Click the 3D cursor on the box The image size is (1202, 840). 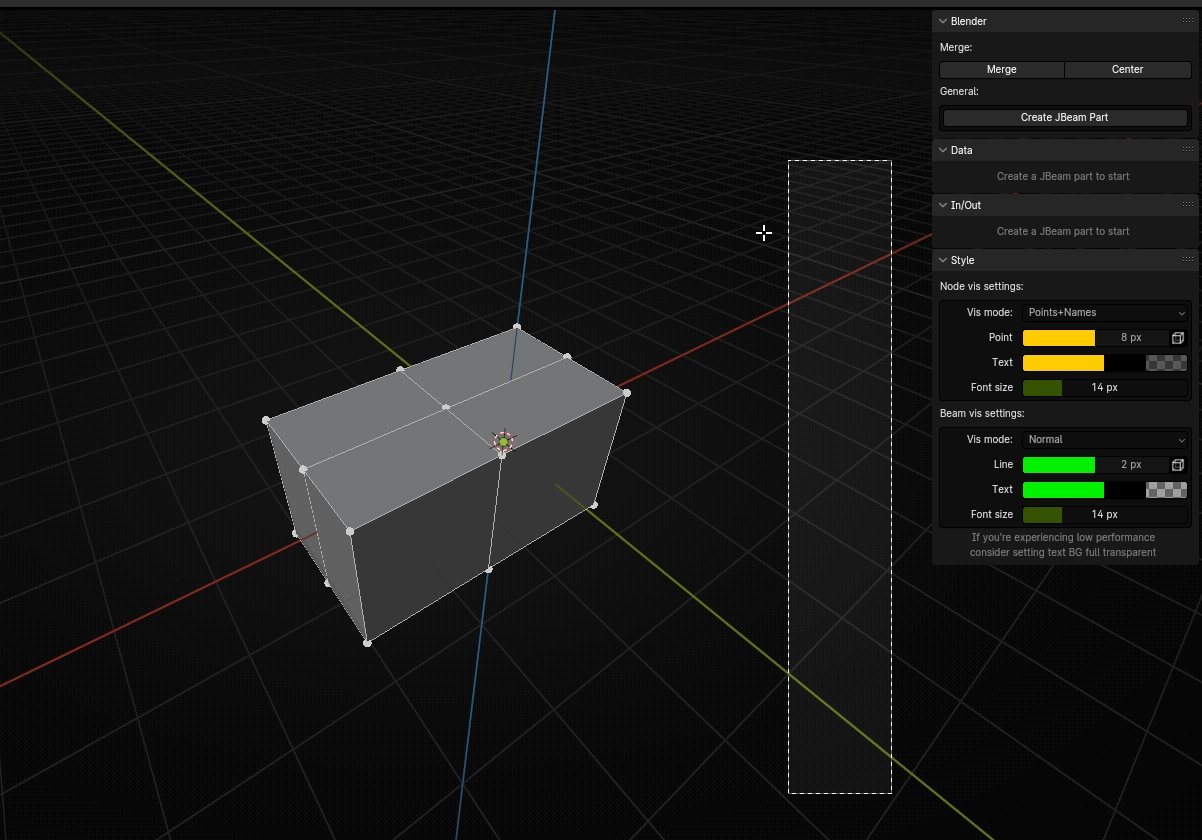point(503,441)
